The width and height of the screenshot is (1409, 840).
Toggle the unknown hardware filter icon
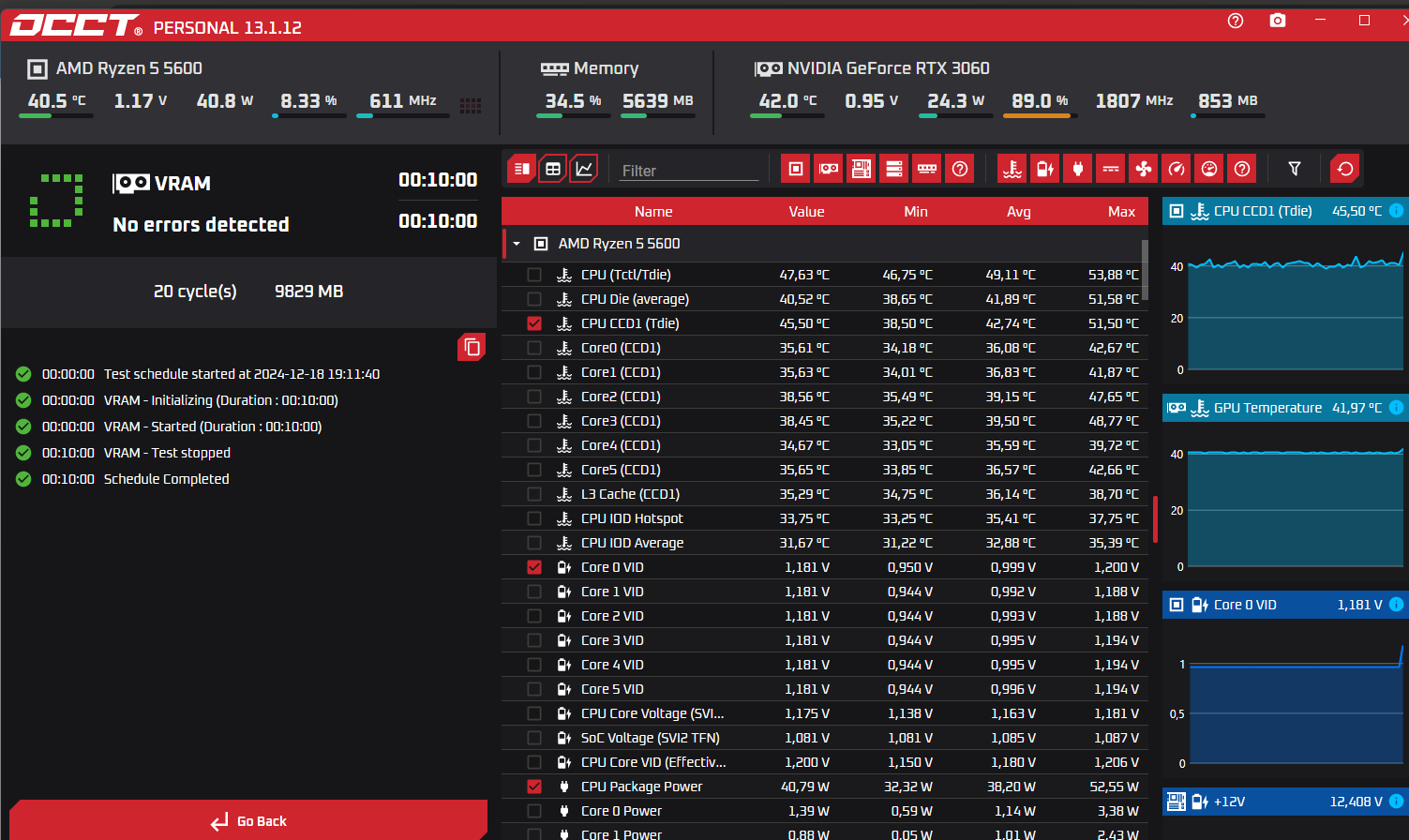(960, 169)
